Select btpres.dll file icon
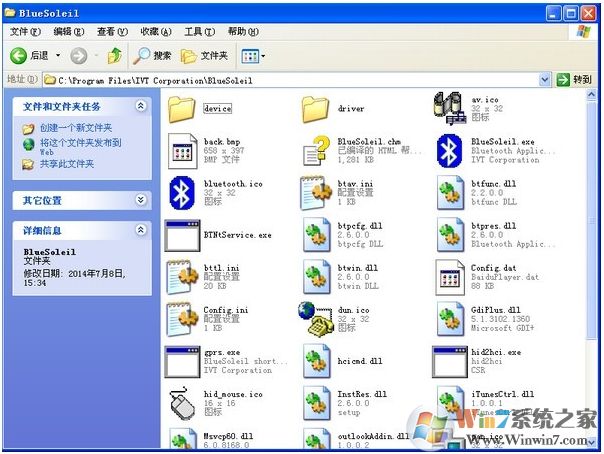 (x=450, y=235)
